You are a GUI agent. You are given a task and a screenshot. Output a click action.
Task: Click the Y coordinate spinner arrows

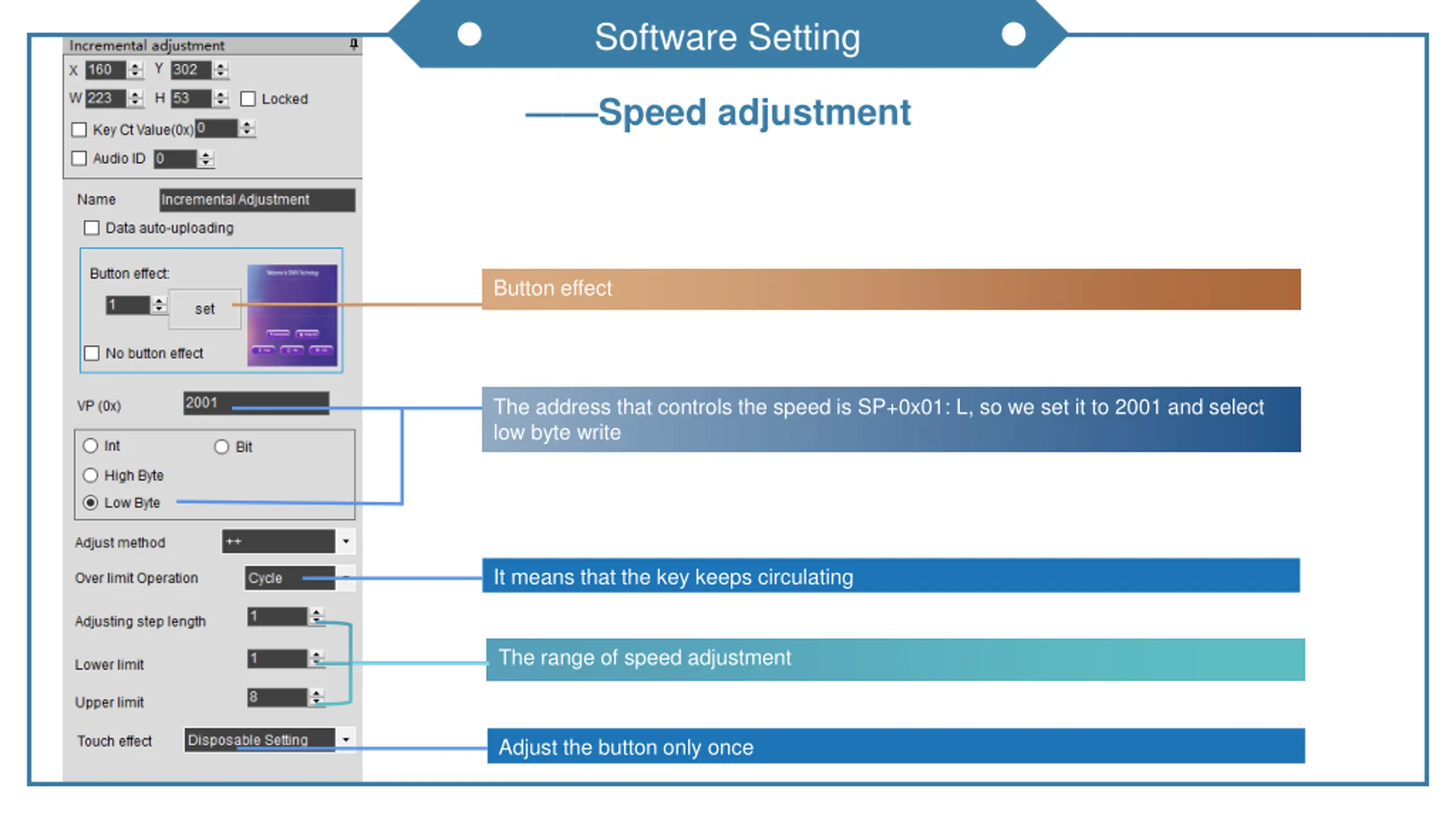(x=221, y=70)
